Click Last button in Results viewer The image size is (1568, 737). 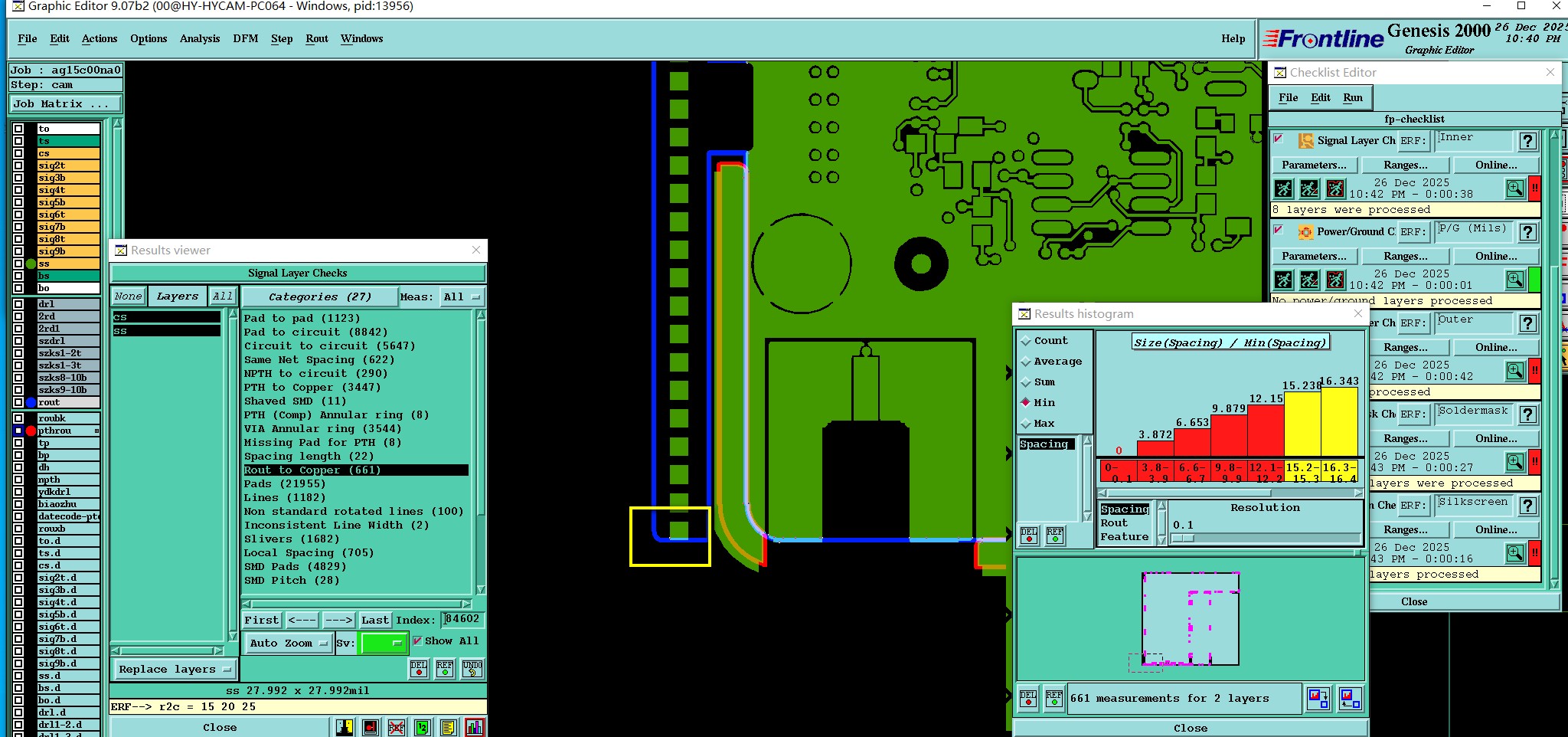click(x=375, y=620)
